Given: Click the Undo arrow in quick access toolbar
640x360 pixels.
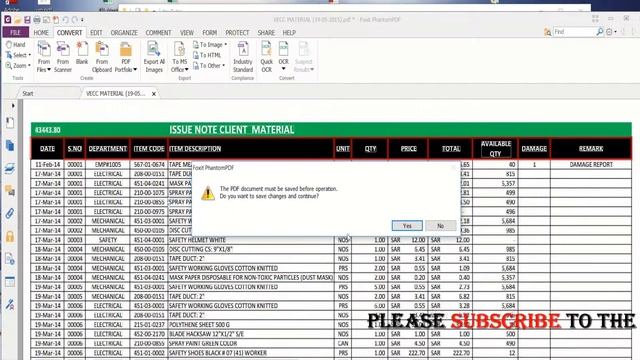Looking at the screenshot, I should click(65, 20).
